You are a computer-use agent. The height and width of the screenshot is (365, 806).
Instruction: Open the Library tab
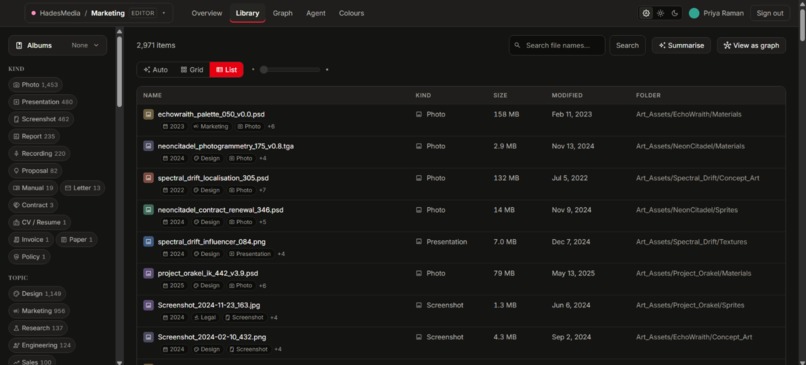[247, 13]
